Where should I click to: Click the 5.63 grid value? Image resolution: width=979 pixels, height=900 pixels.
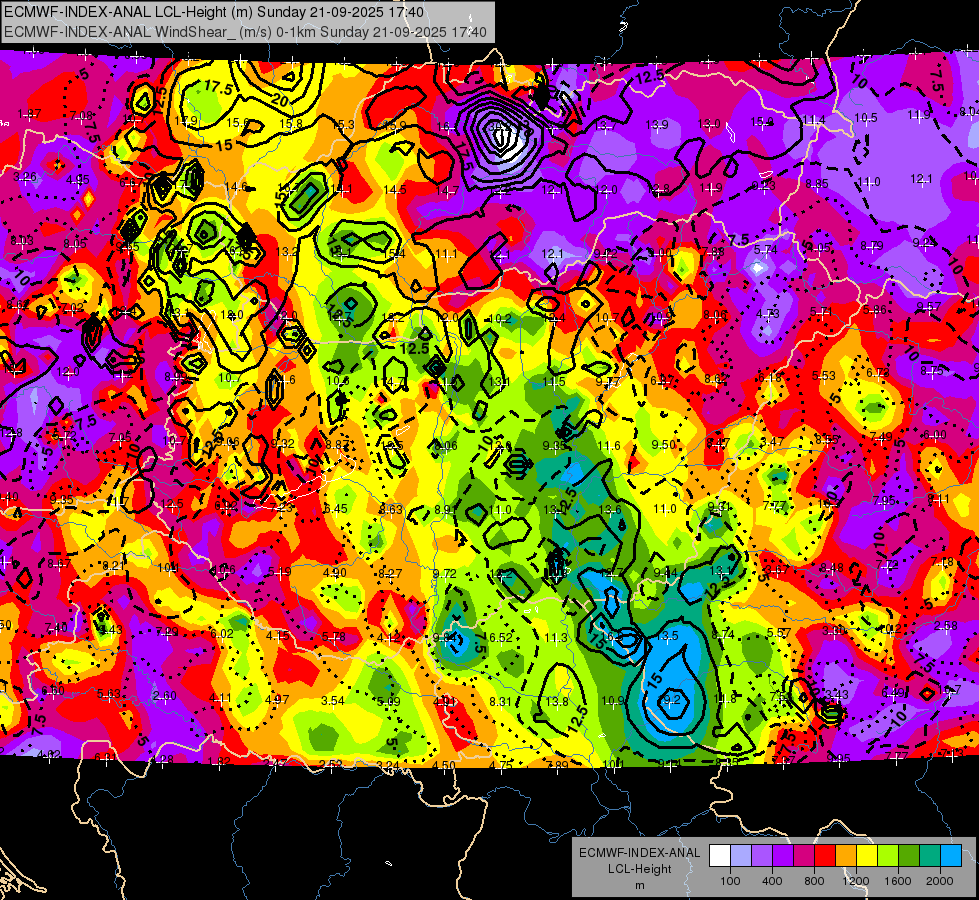(109, 694)
